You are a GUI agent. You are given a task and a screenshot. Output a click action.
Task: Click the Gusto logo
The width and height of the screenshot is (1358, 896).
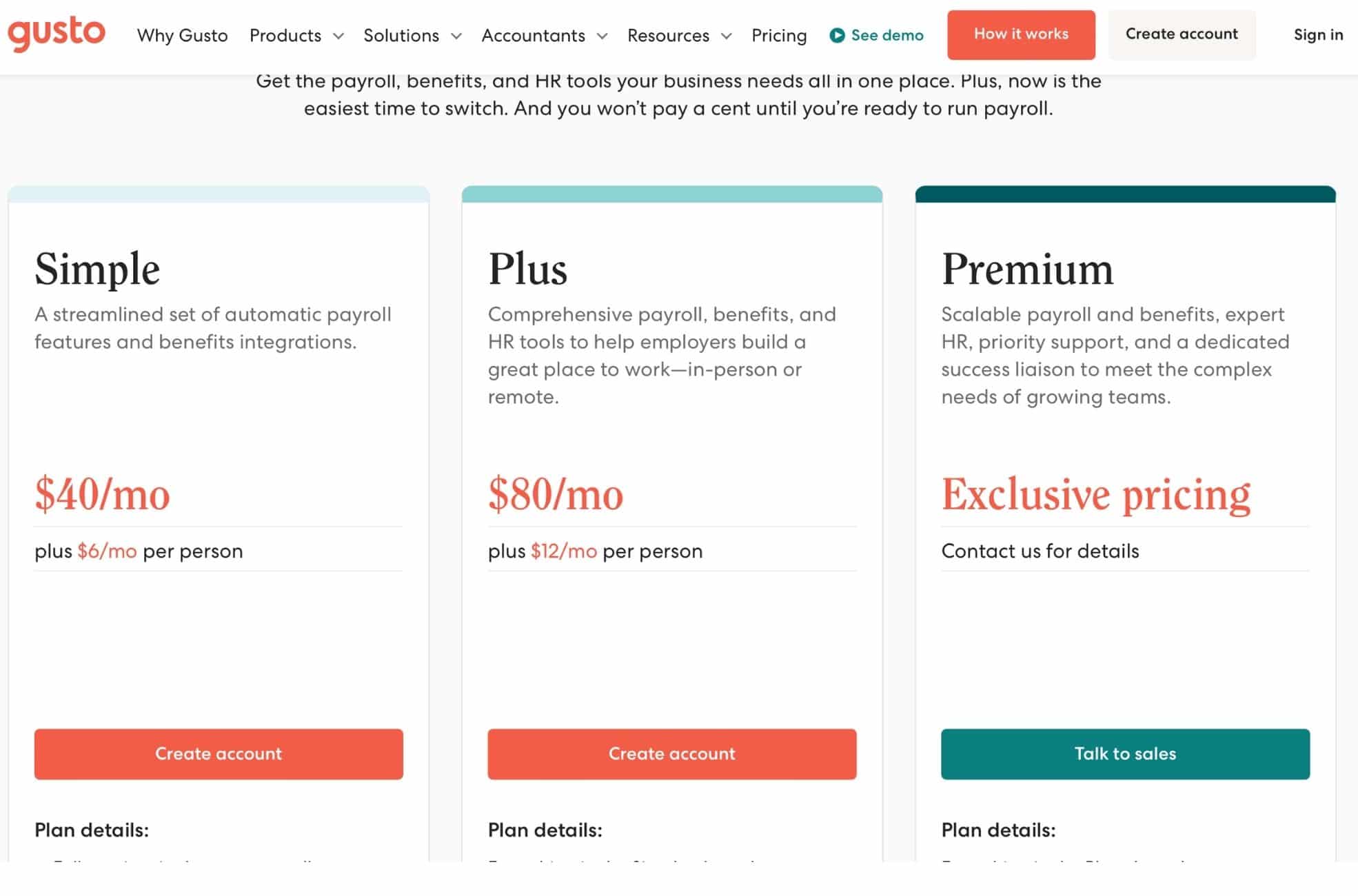pos(58,33)
